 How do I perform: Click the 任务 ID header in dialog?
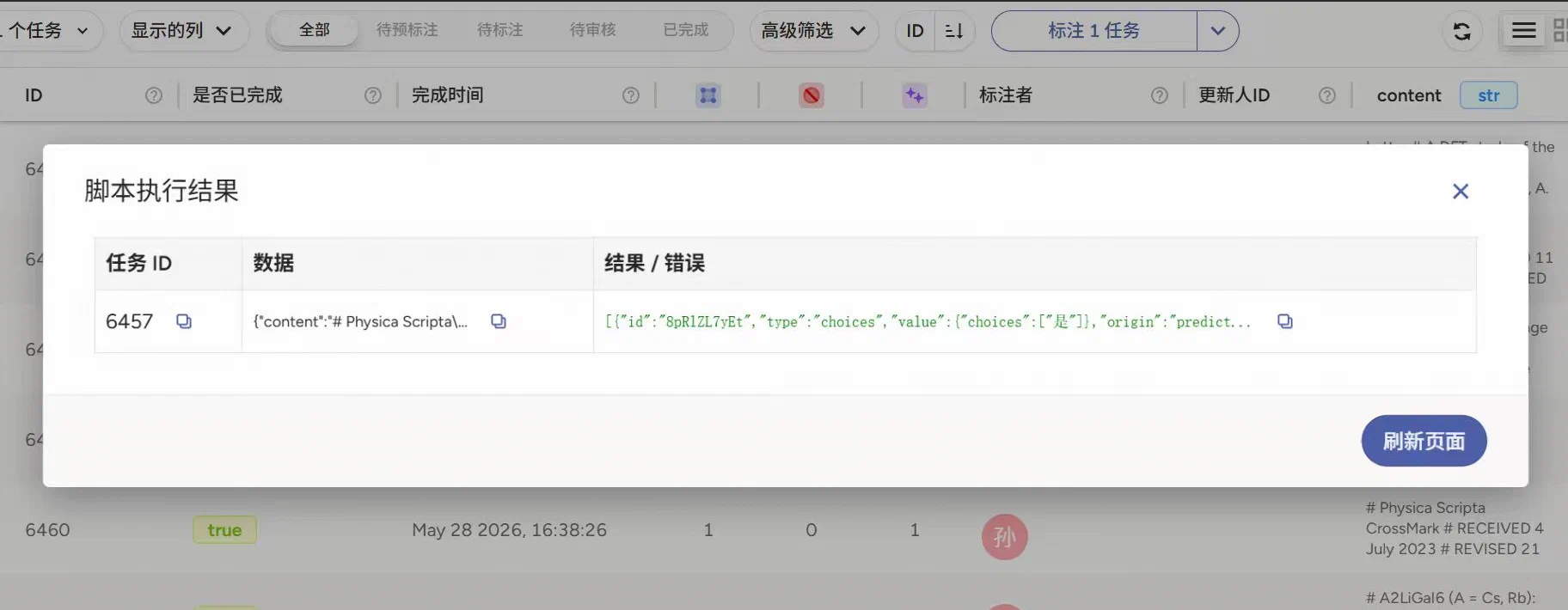click(x=138, y=263)
